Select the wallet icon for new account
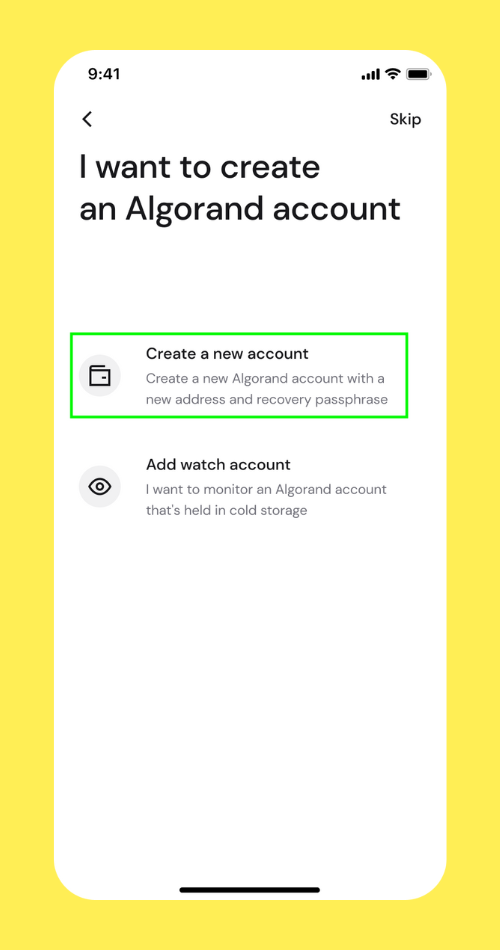 100,376
